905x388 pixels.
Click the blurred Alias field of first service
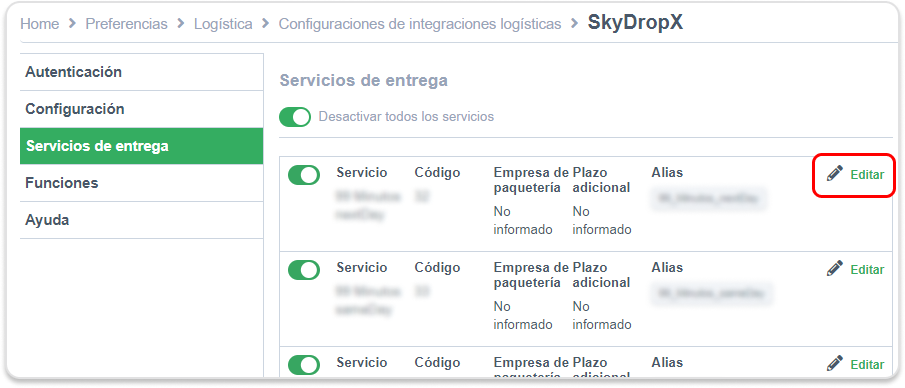tap(709, 199)
